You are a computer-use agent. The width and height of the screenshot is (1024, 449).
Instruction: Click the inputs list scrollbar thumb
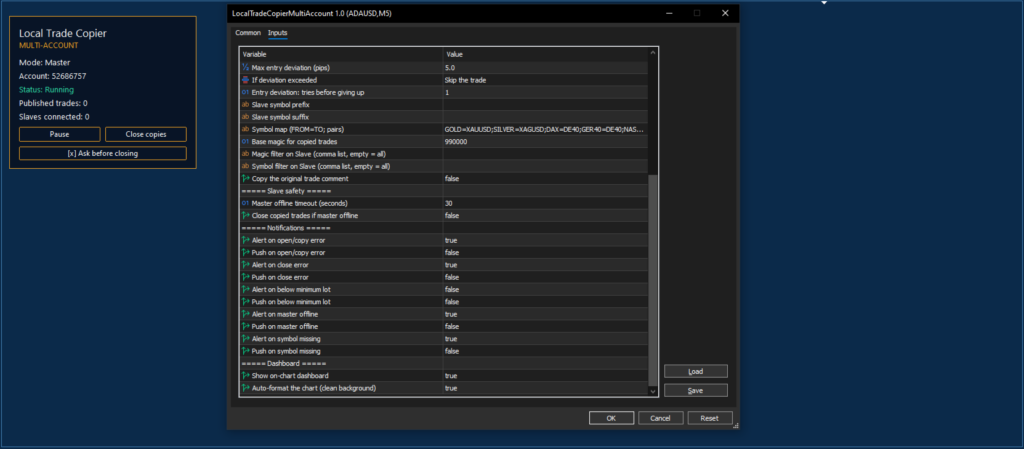(653, 279)
